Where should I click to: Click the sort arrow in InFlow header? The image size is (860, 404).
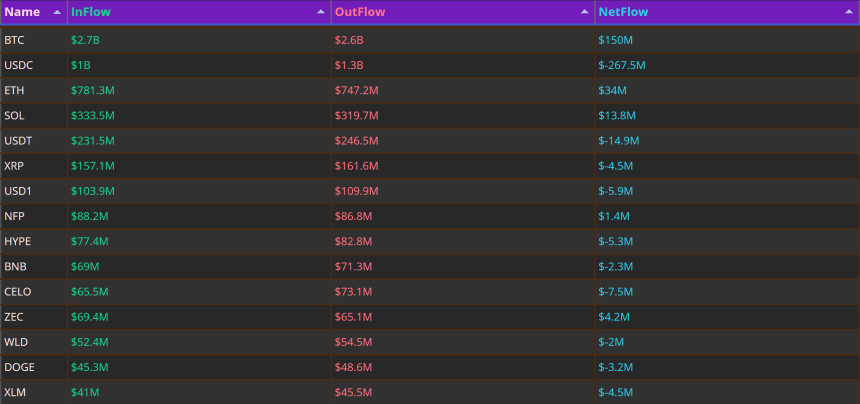click(321, 12)
